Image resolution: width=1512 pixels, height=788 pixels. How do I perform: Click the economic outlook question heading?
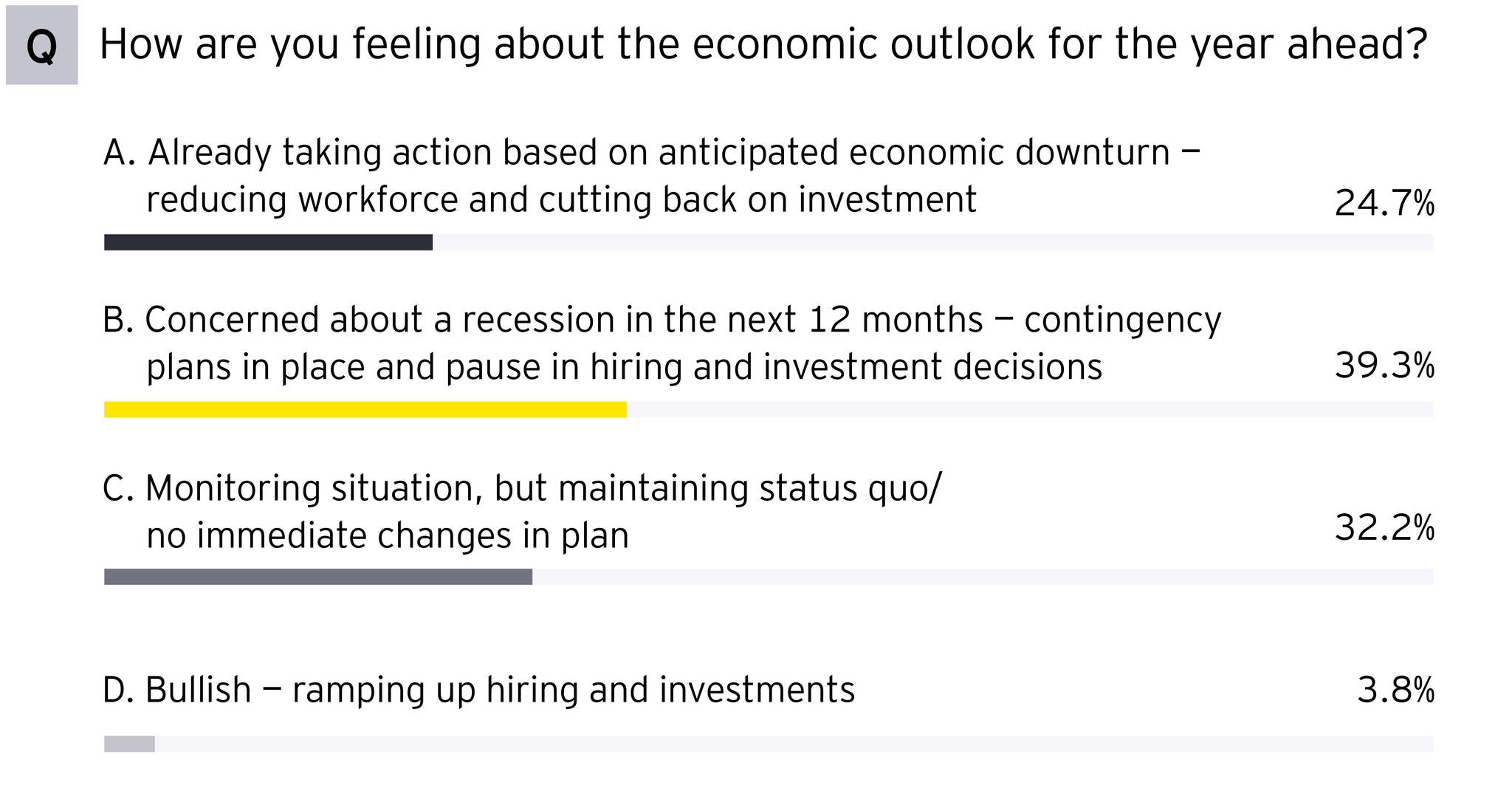[x=763, y=44]
